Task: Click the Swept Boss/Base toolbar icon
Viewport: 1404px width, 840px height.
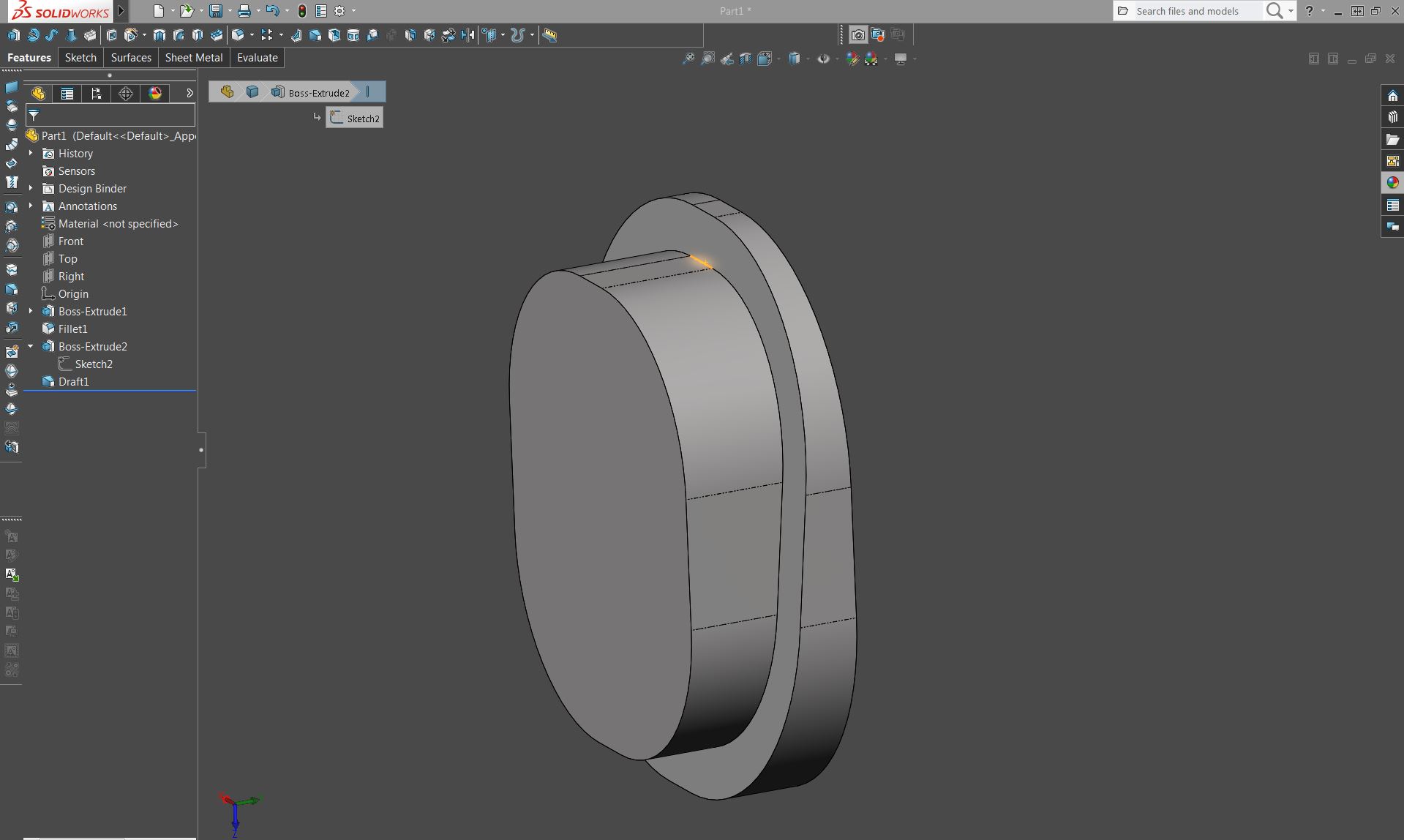Action: (x=52, y=35)
